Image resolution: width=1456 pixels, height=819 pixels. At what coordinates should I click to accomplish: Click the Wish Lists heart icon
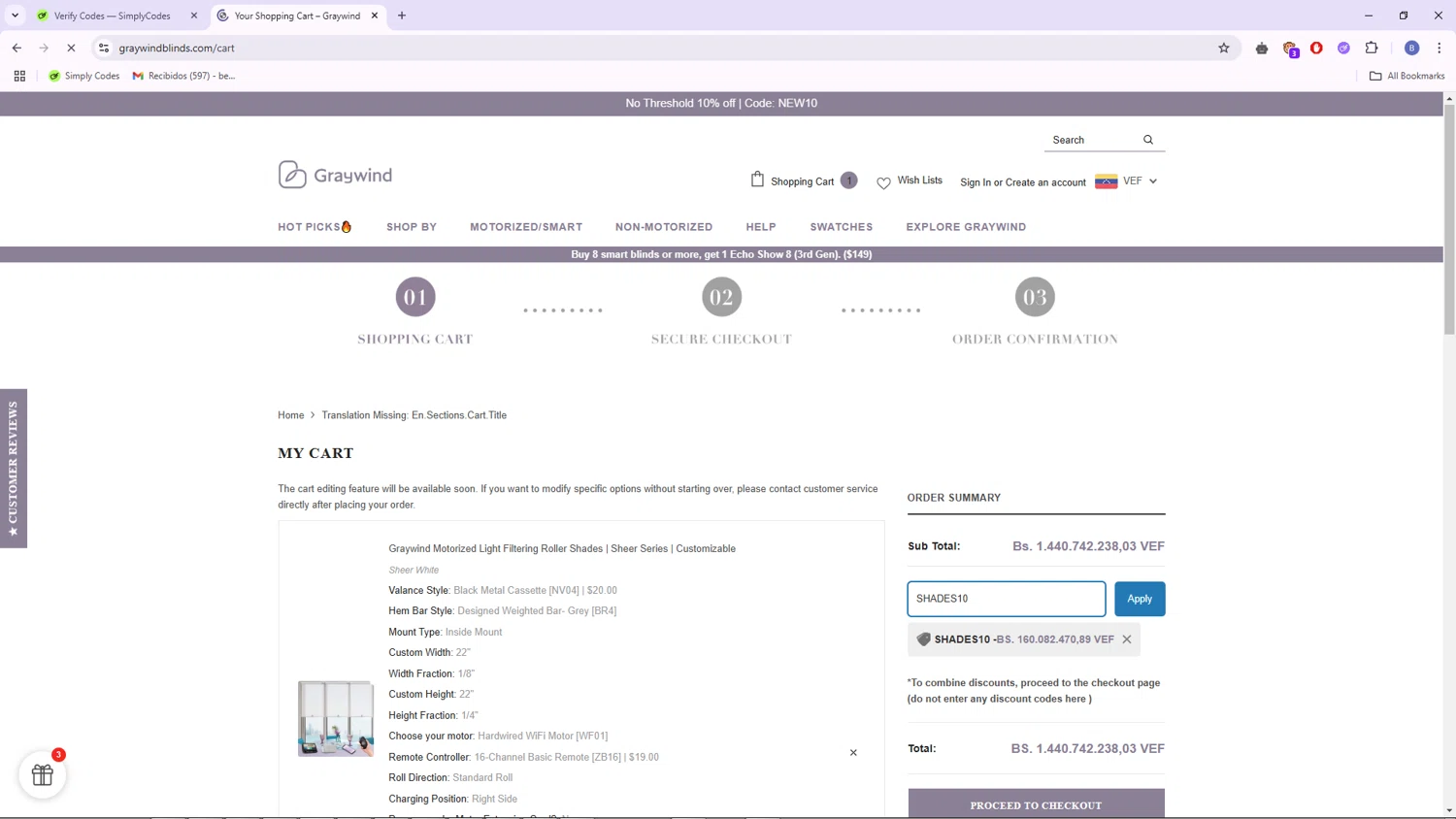pos(883,182)
